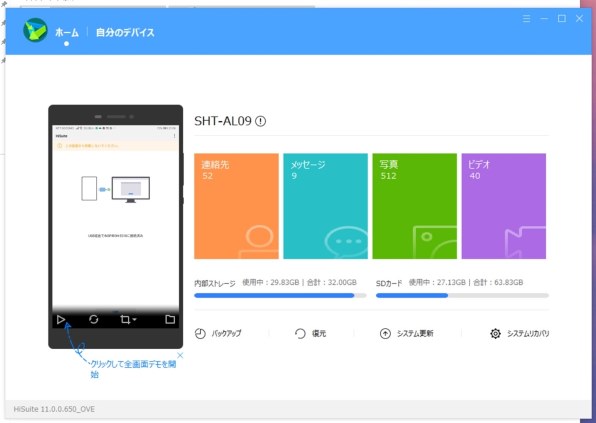Viewport: 596px width, 423px height.
Task: Open システム更新 system update
Action: click(x=406, y=333)
